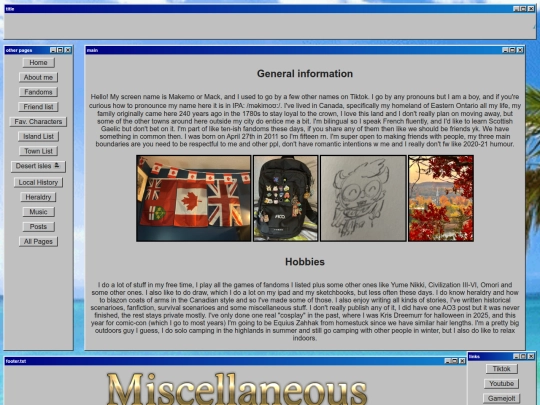
Task: Visit the Youtube link button
Action: tap(501, 384)
